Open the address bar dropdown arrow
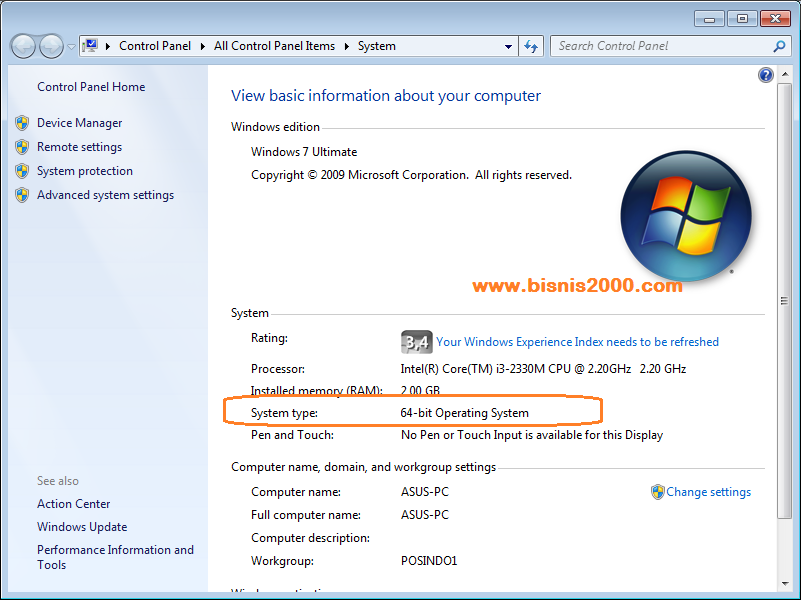This screenshot has height=600, width=801. click(x=508, y=46)
